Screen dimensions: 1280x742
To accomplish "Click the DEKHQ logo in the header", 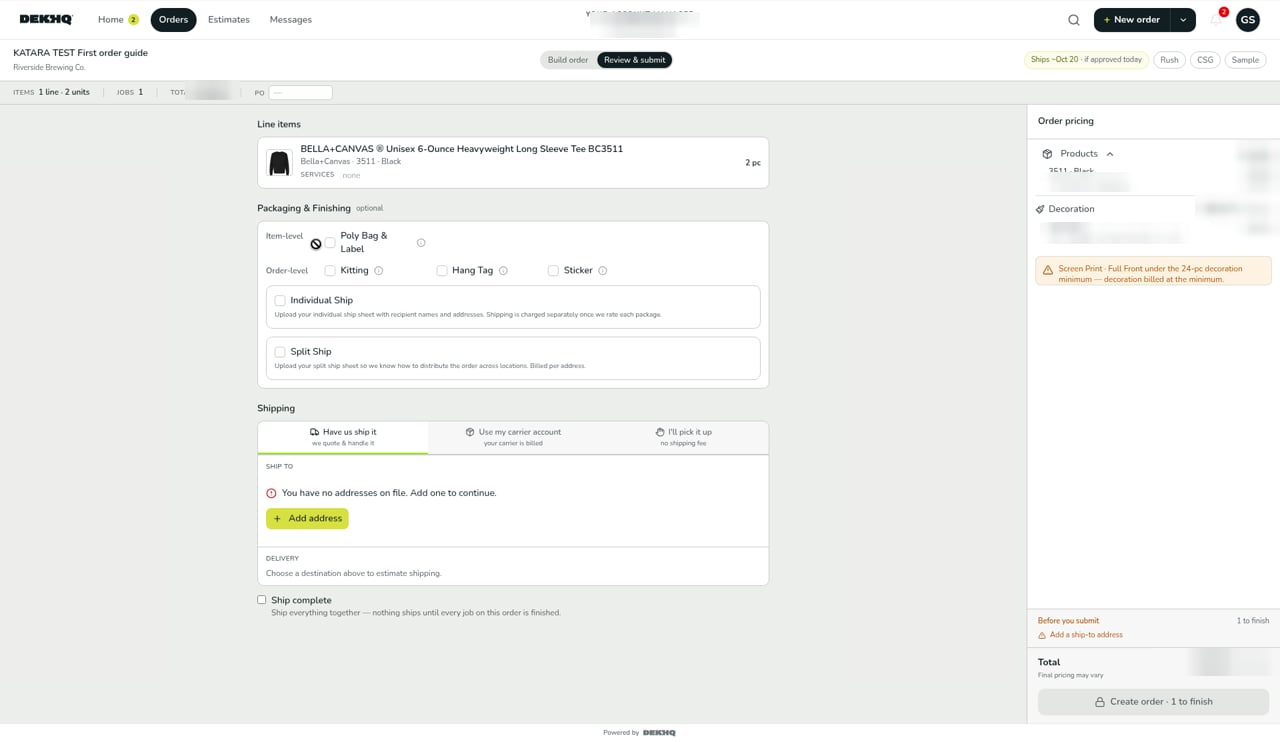I will point(46,20).
